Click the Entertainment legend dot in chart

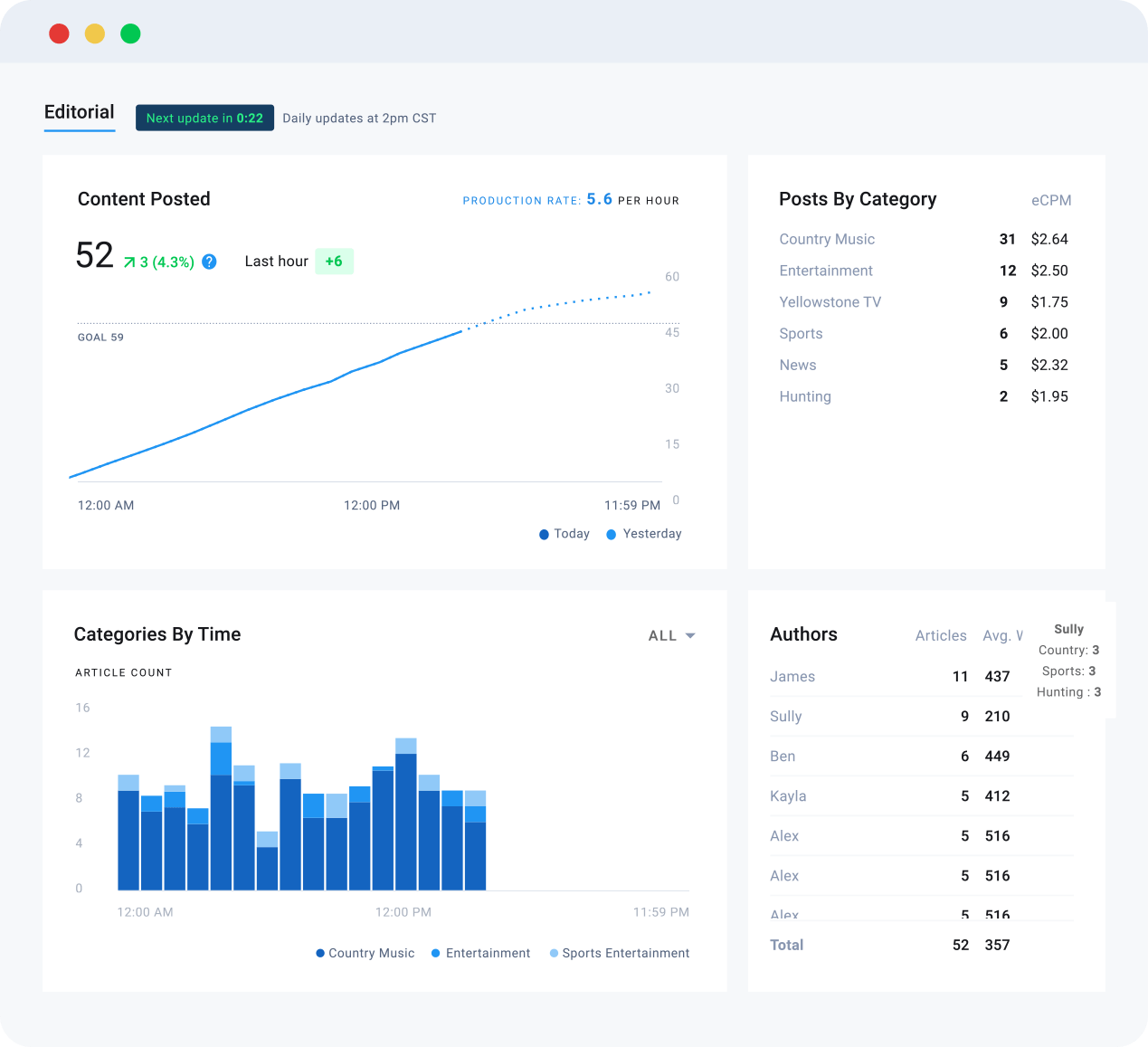click(x=436, y=953)
